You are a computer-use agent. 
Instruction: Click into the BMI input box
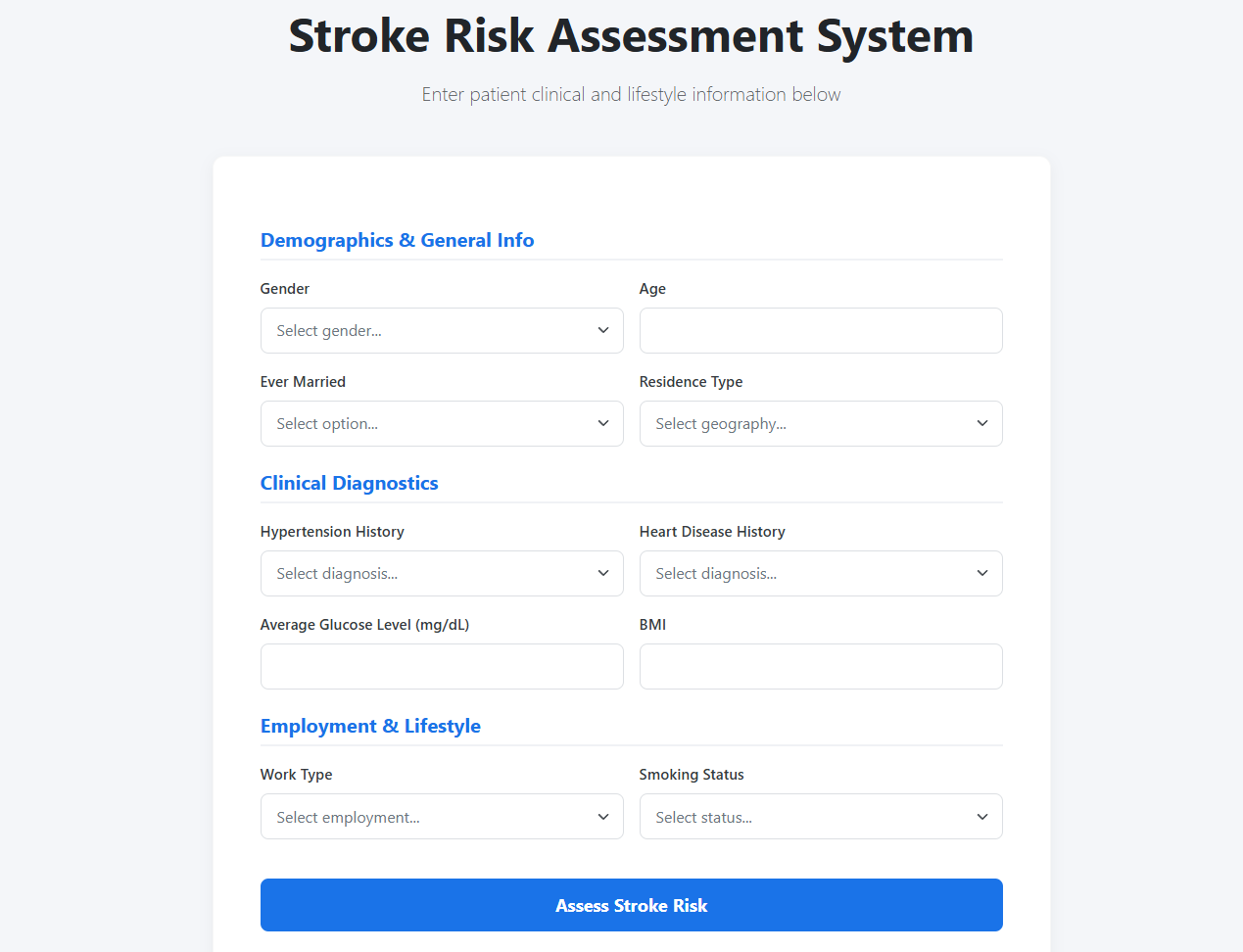(x=821, y=667)
